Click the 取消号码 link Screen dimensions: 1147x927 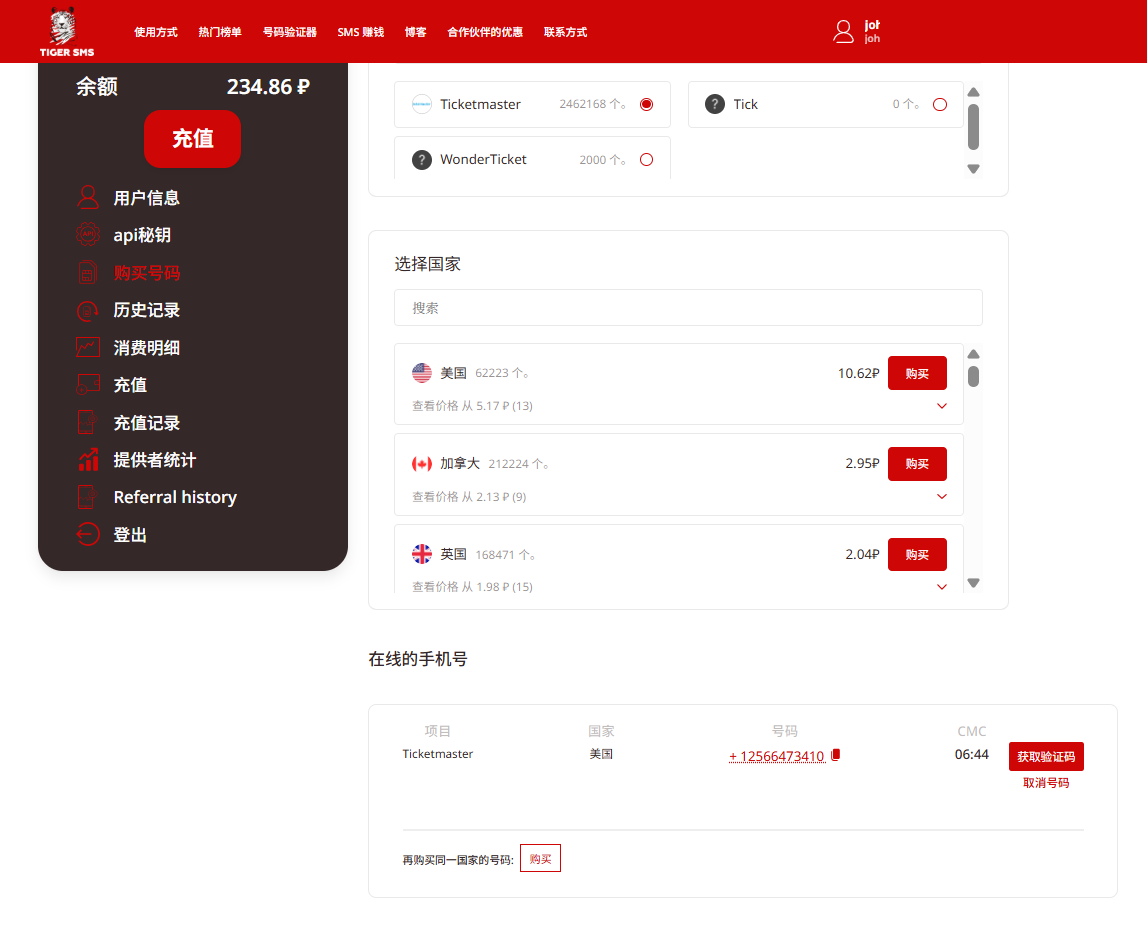coord(1046,783)
